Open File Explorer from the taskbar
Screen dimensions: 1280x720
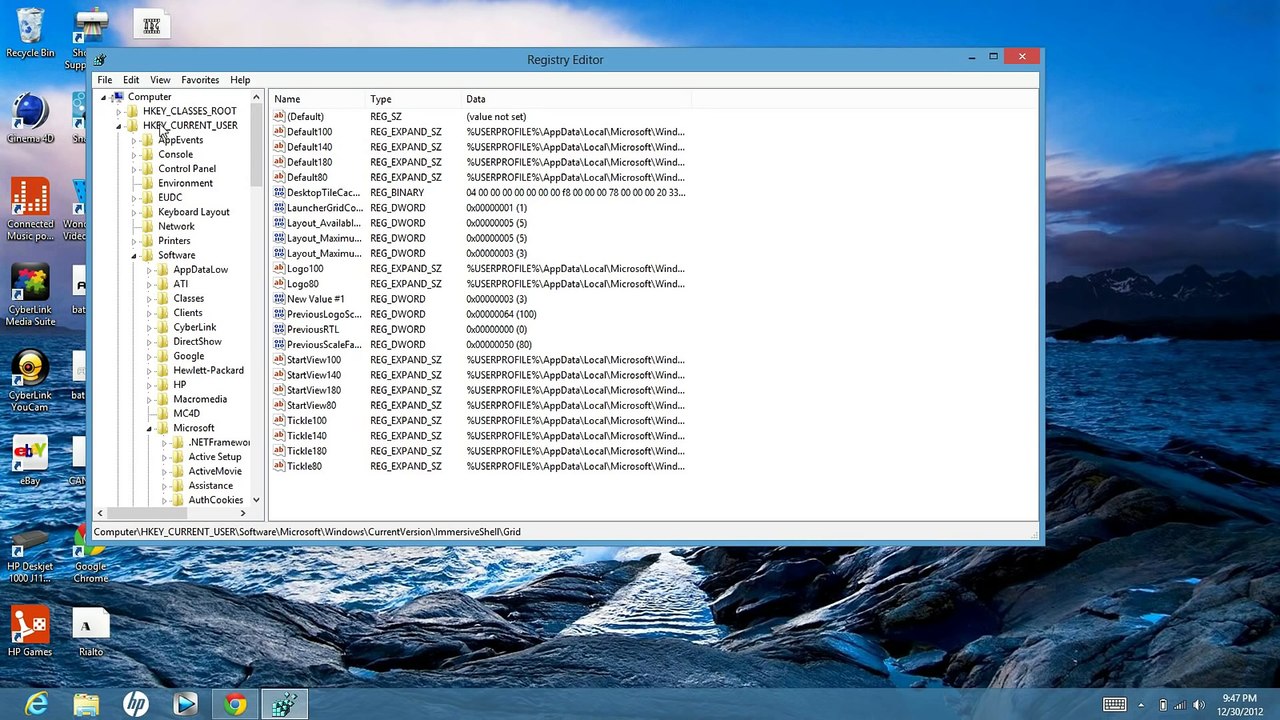(86, 705)
